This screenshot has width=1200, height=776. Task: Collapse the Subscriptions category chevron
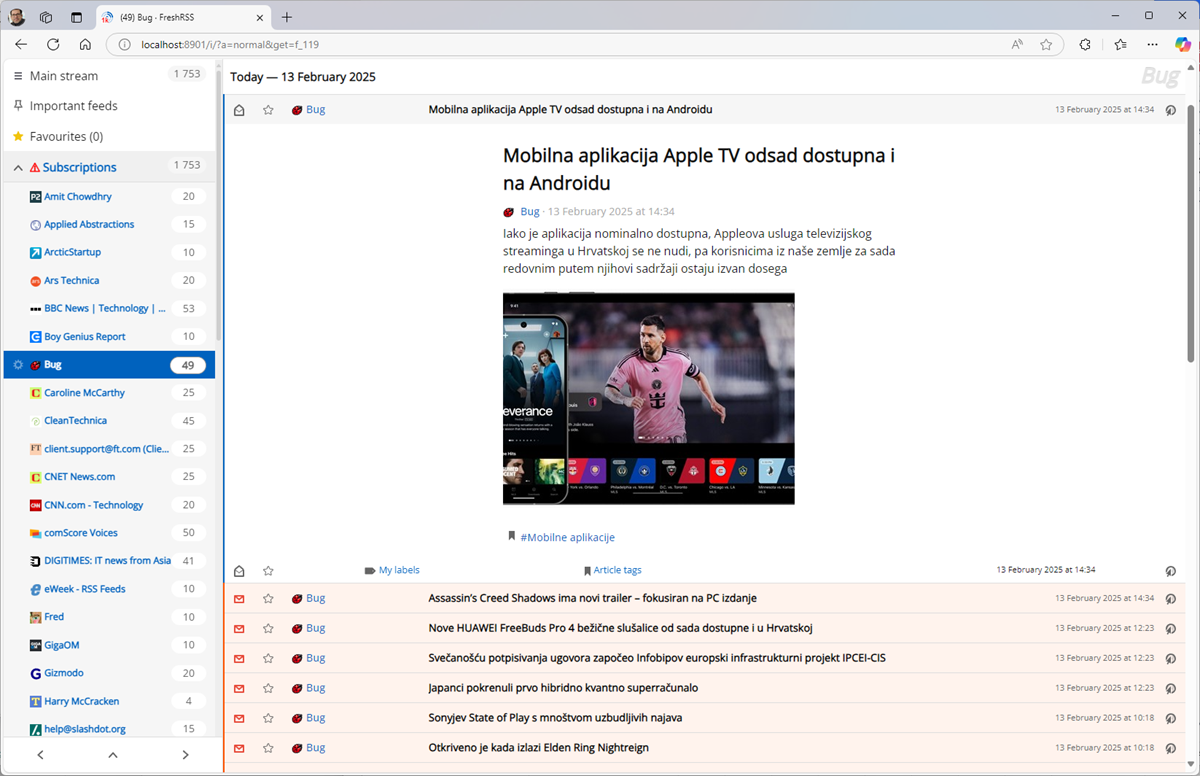point(18,168)
